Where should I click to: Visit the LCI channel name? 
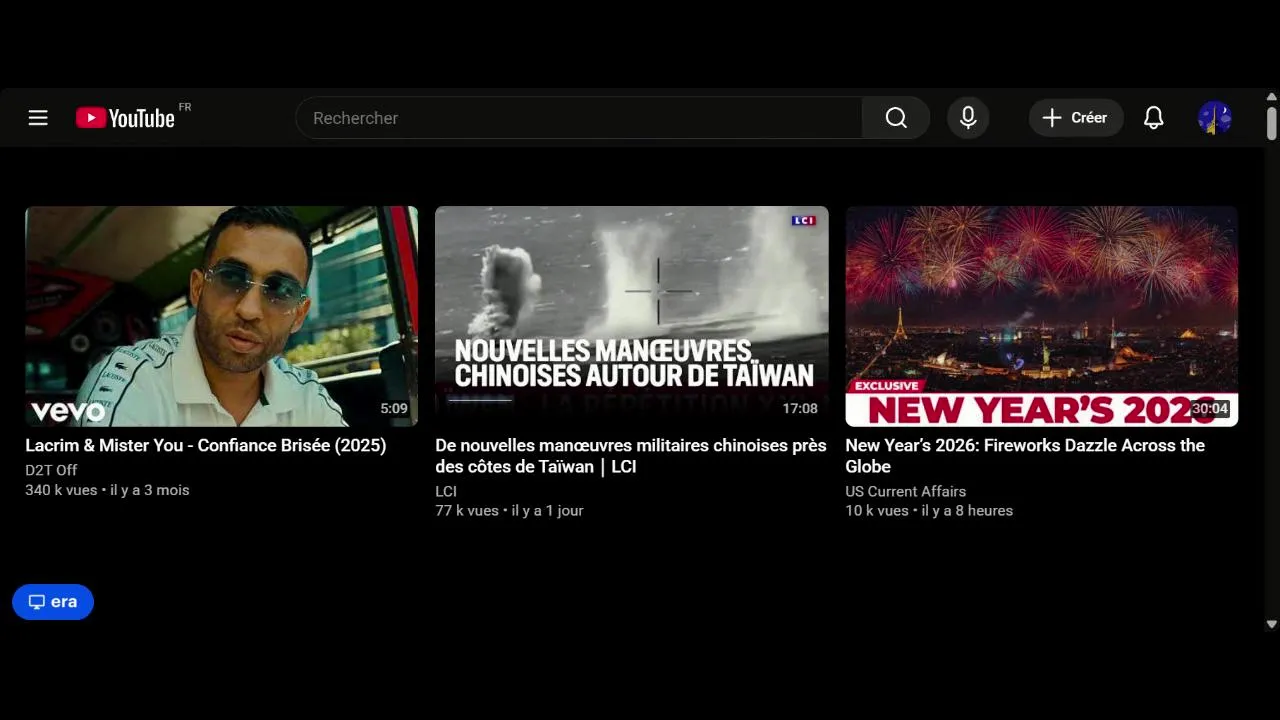click(x=446, y=491)
